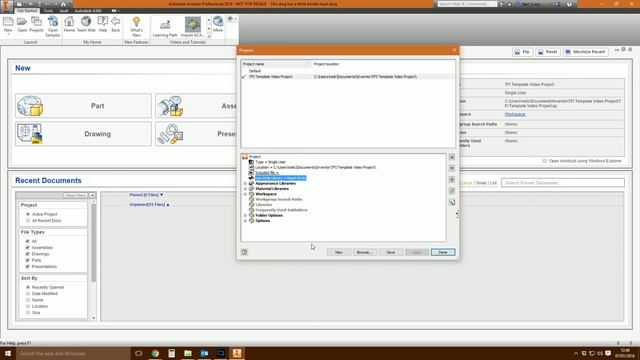
Task: Click the Part template icon
Action: (x=30, y=106)
